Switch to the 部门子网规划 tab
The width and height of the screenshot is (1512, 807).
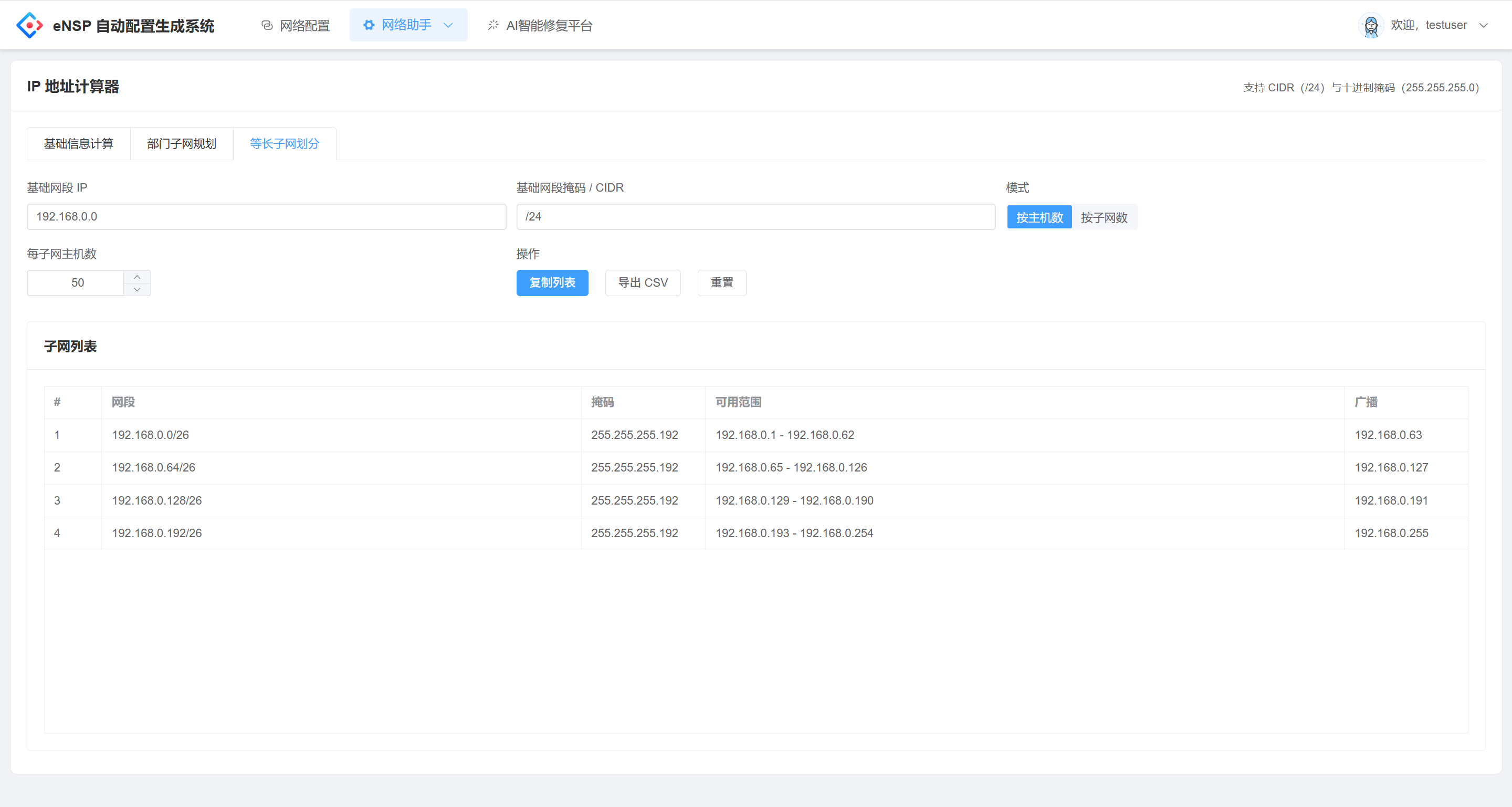click(181, 144)
